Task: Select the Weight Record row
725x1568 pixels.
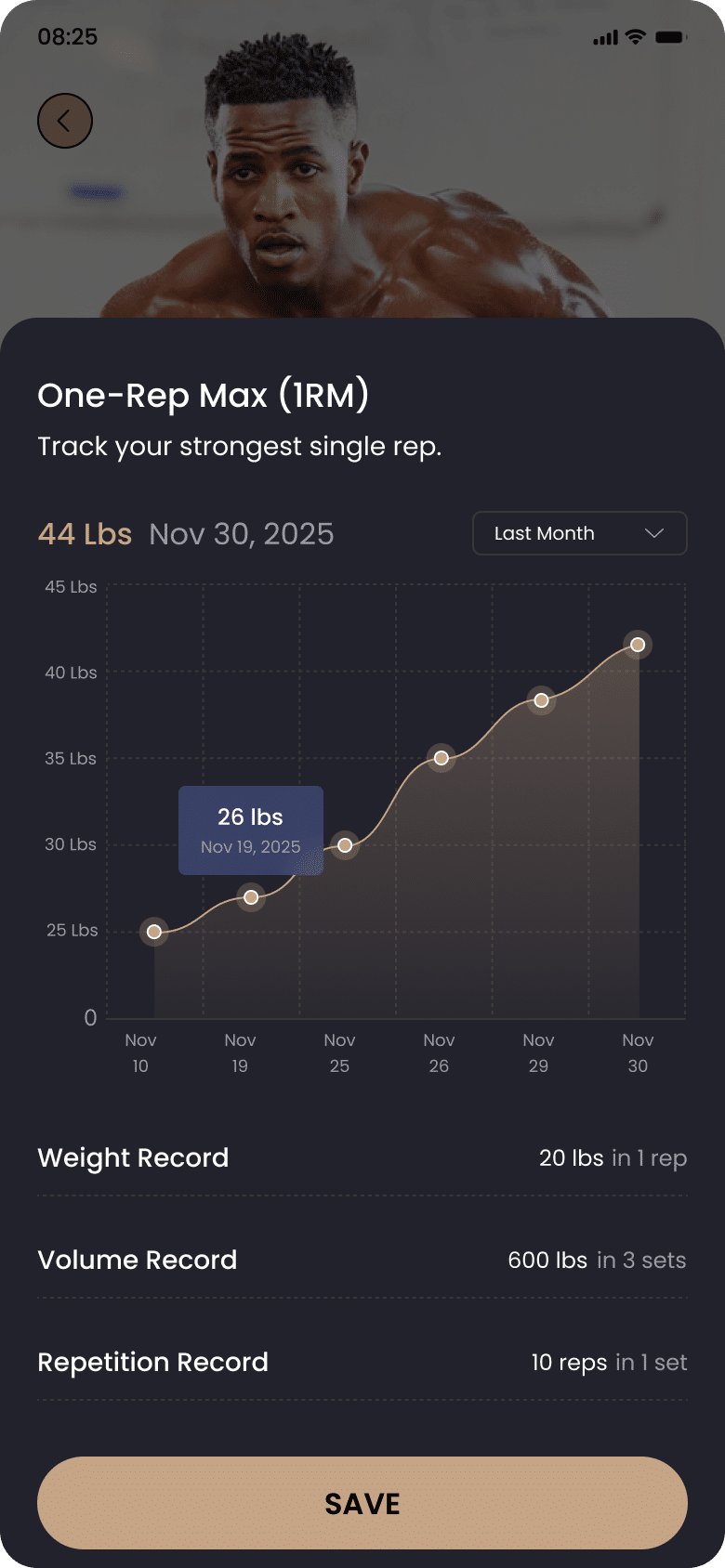Action: pyautogui.click(x=362, y=1157)
